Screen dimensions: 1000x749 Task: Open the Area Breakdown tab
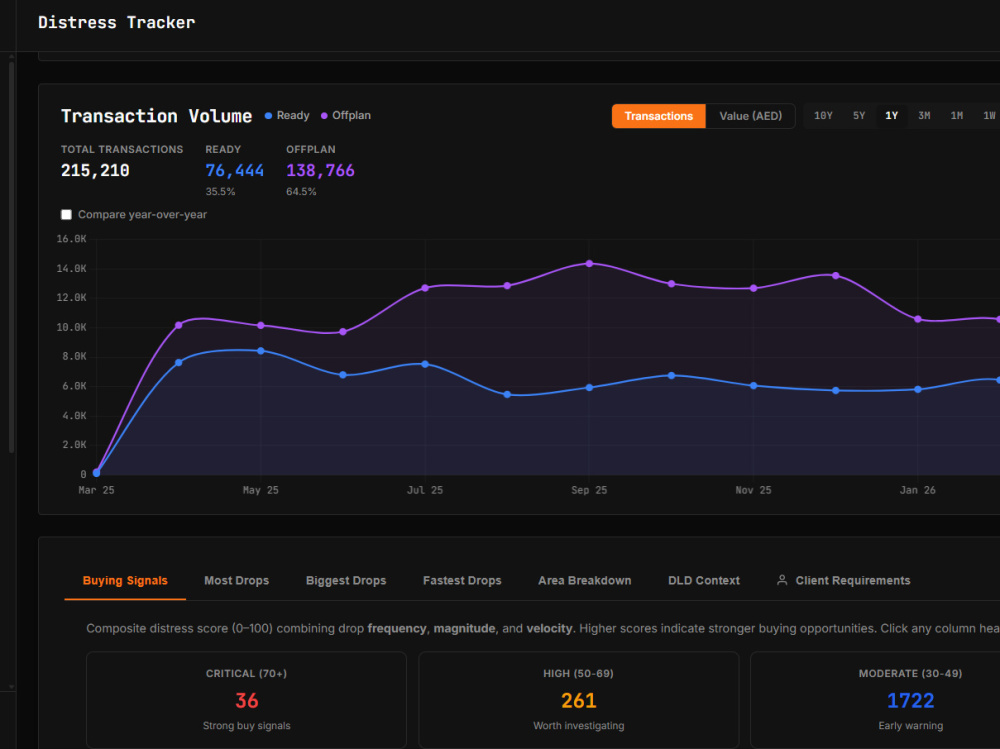point(584,581)
